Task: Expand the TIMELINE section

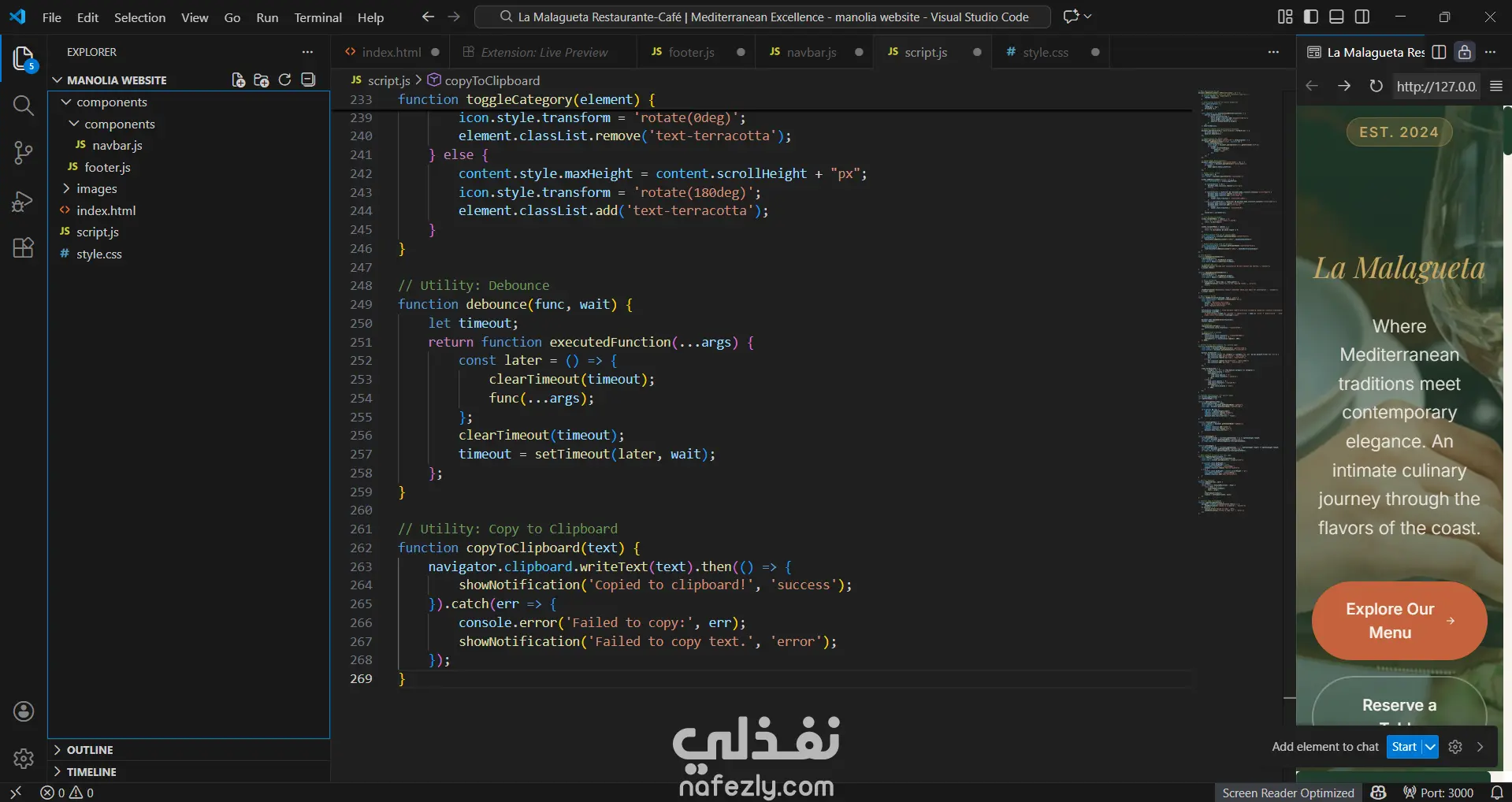Action: [x=189, y=772]
